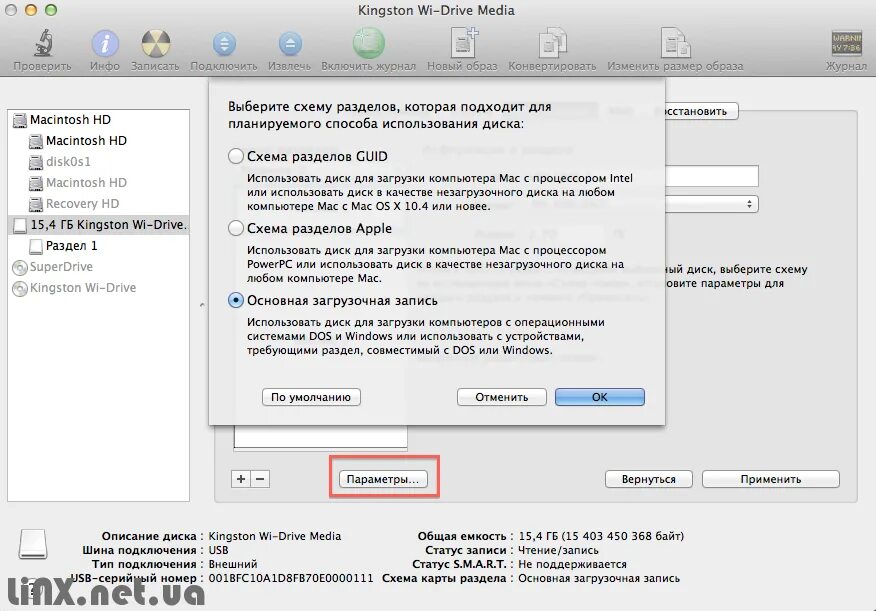Click the Внешний connection type value
Image resolution: width=876 pixels, height=611 pixels.
point(233,564)
